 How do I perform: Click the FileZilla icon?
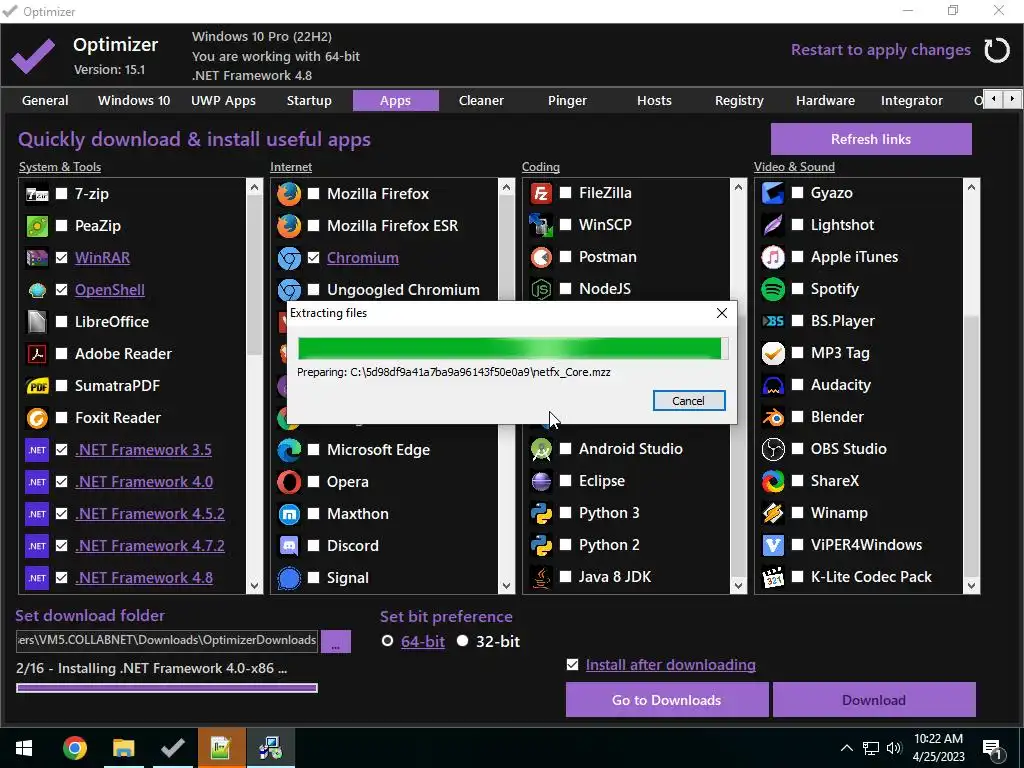[541, 193]
